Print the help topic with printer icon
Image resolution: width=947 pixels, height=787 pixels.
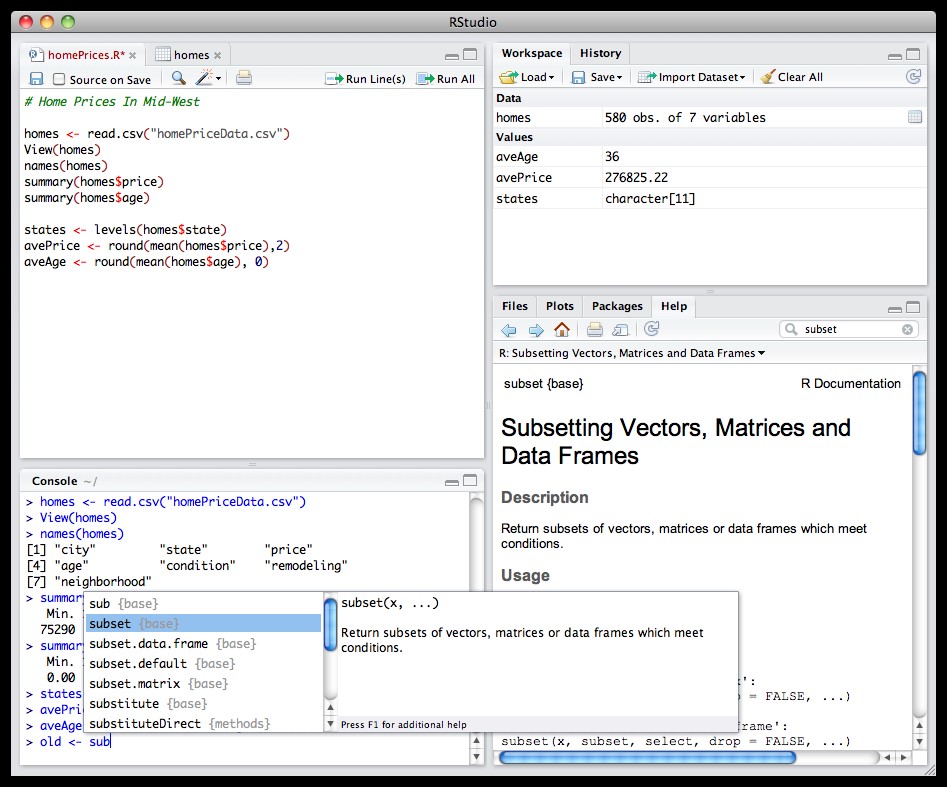[595, 329]
